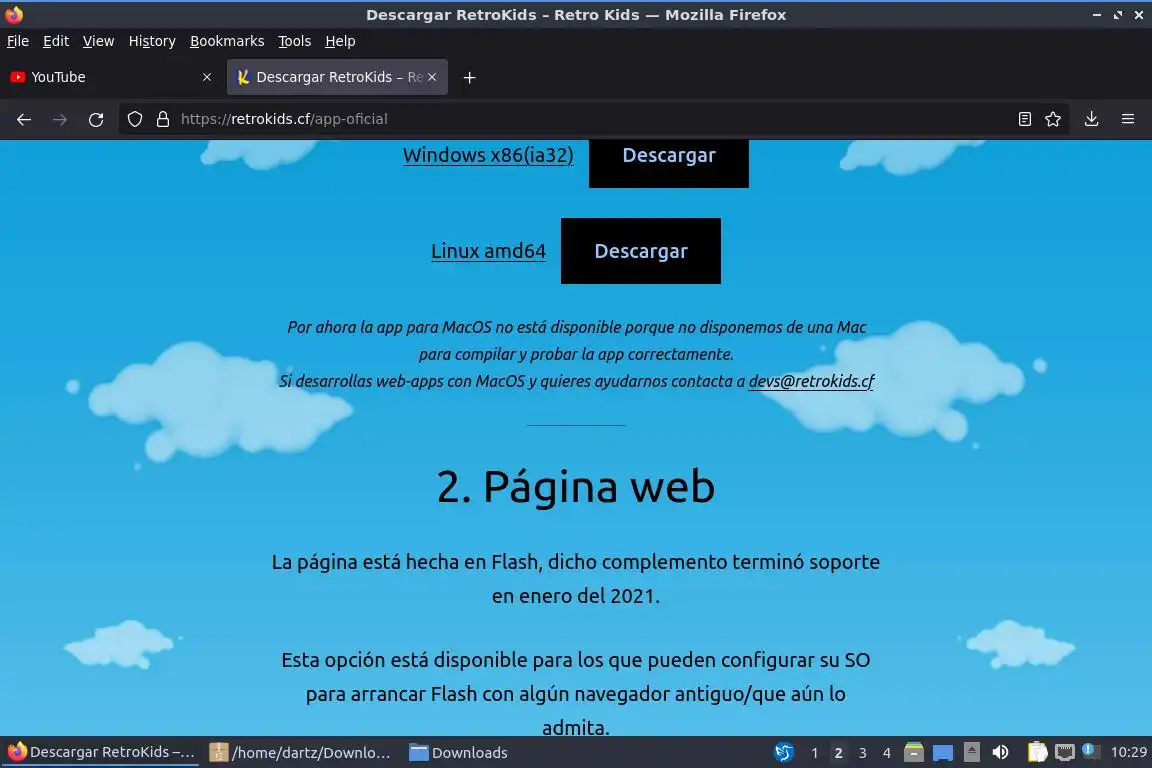This screenshot has width=1152, height=768.
Task: Open the Linux amd64 link
Action: pyautogui.click(x=489, y=251)
